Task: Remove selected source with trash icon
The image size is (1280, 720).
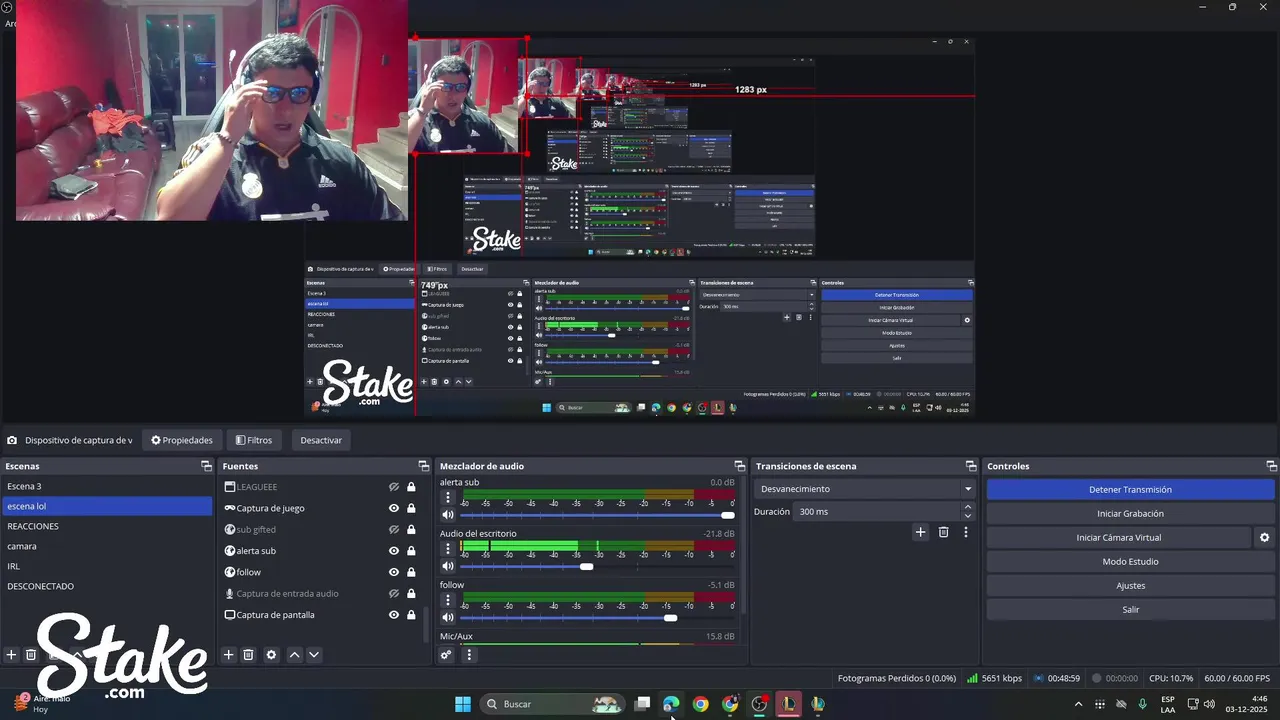Action: (249, 655)
